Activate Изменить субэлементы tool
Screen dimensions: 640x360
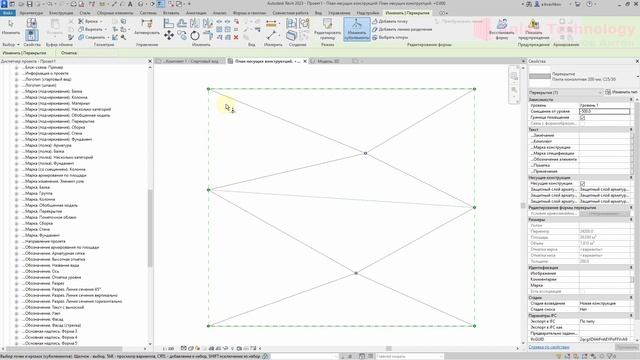tap(356, 29)
